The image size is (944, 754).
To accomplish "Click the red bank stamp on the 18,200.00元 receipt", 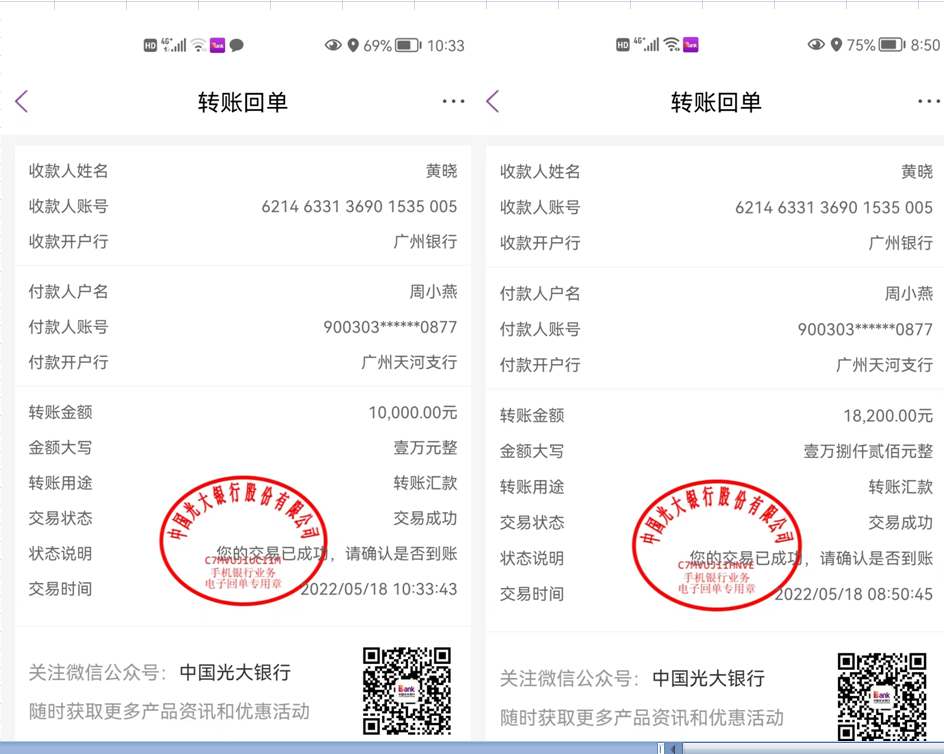I will tap(716, 545).
